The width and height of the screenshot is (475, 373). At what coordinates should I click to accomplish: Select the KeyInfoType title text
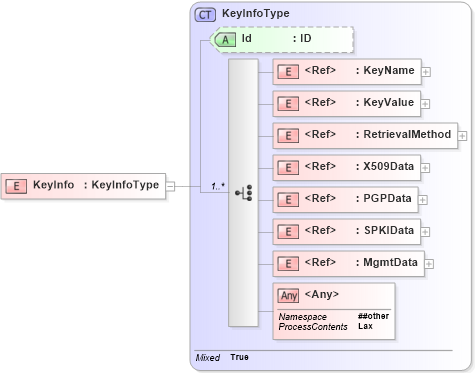click(256, 13)
